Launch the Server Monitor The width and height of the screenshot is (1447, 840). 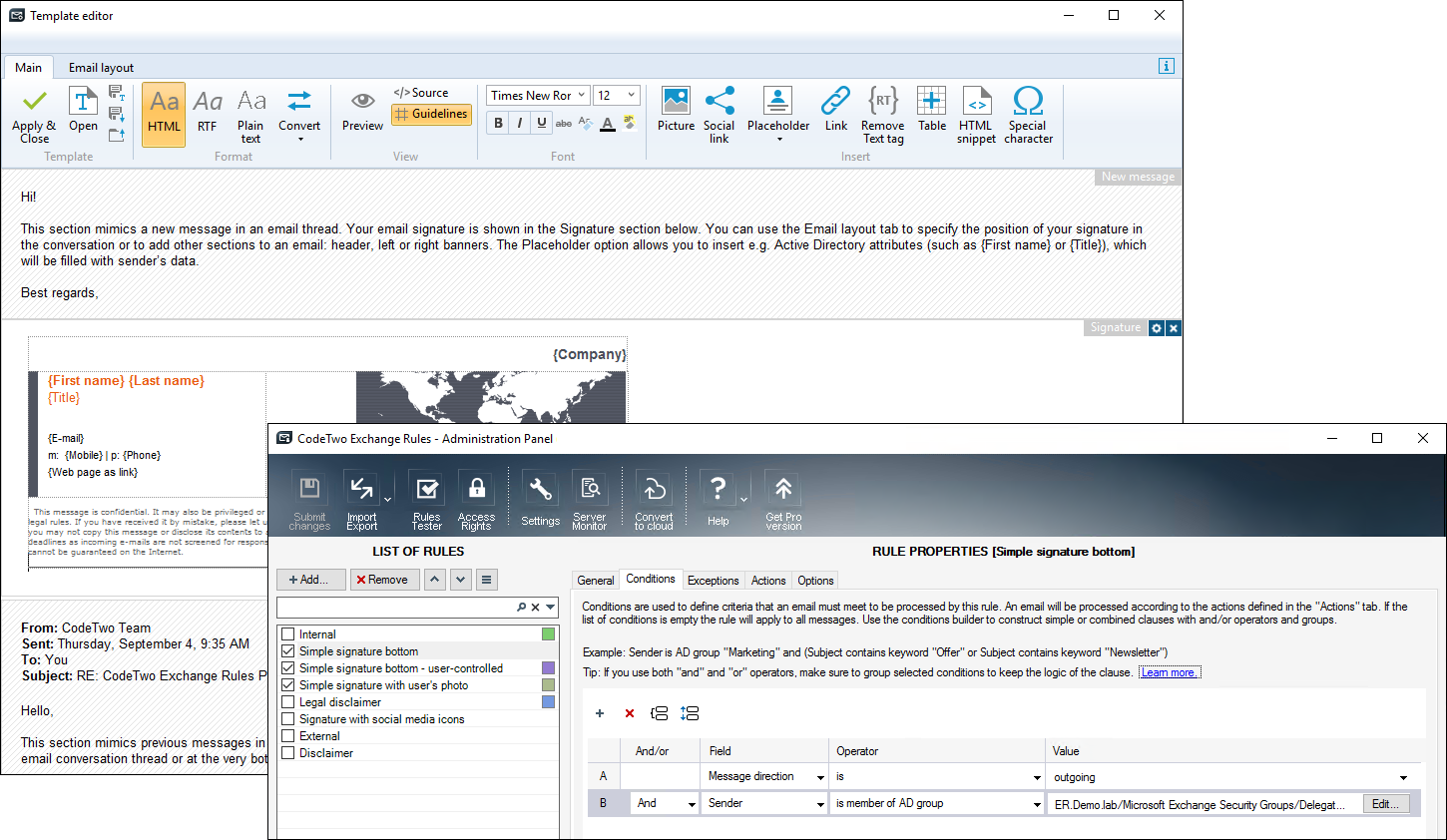pos(589,500)
